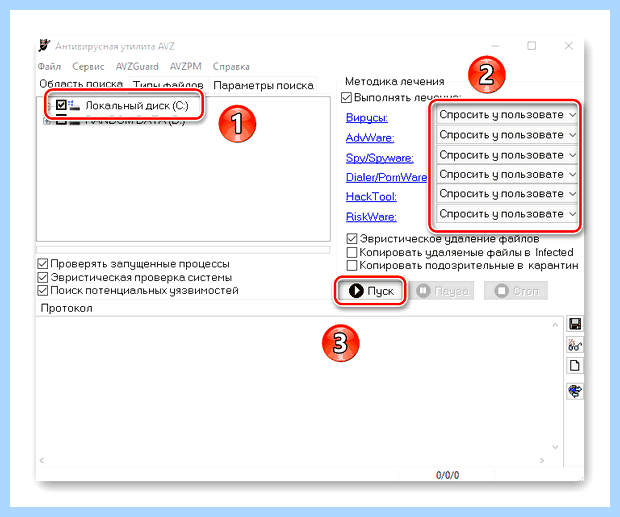Open the HackTool action dropdown

(507, 194)
